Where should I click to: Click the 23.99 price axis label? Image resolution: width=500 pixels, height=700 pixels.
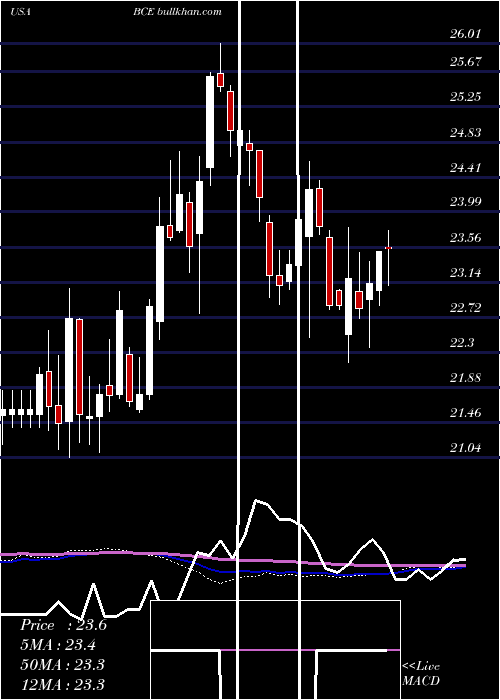tap(466, 201)
